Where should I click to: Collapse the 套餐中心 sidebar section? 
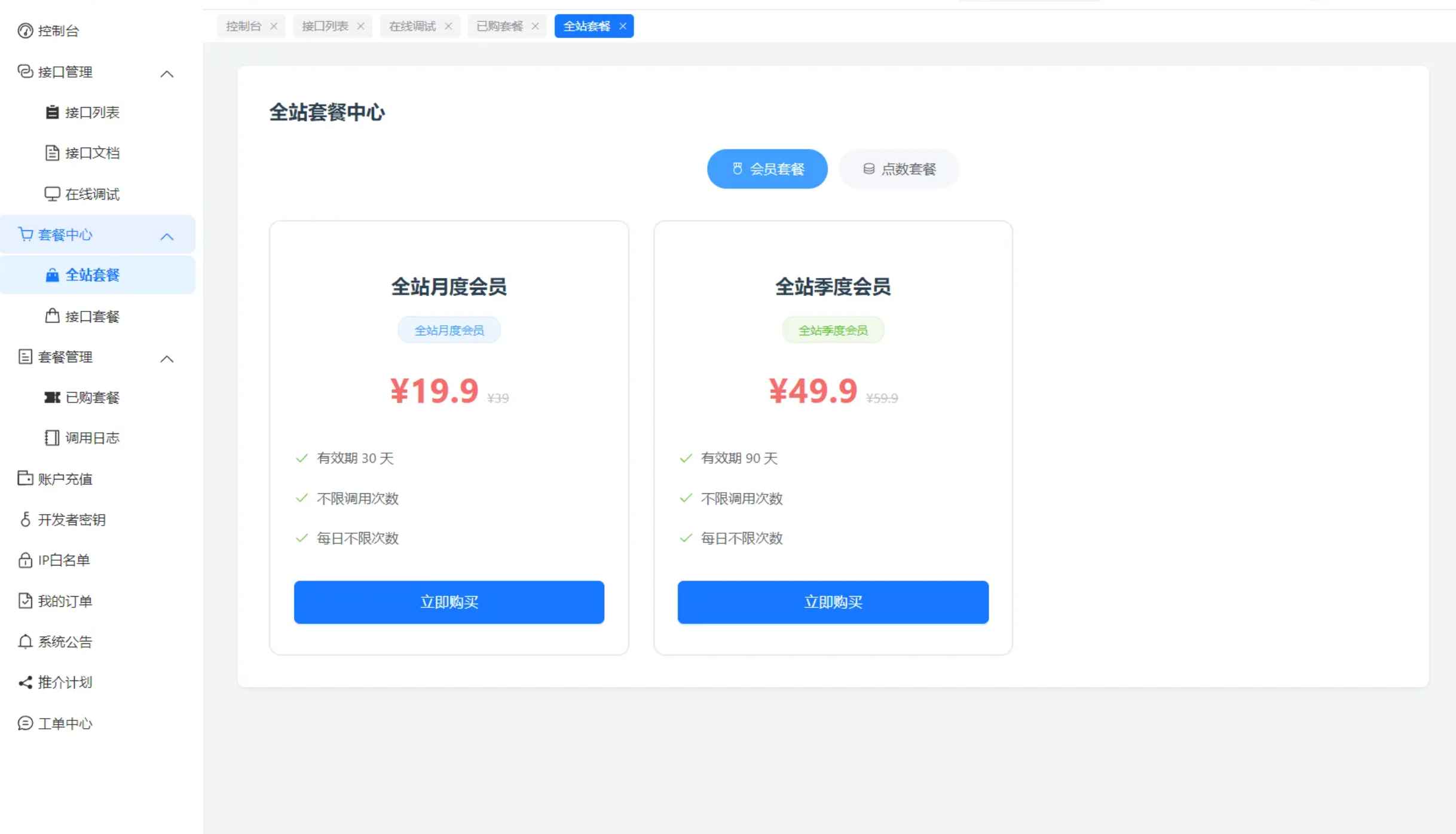click(167, 236)
